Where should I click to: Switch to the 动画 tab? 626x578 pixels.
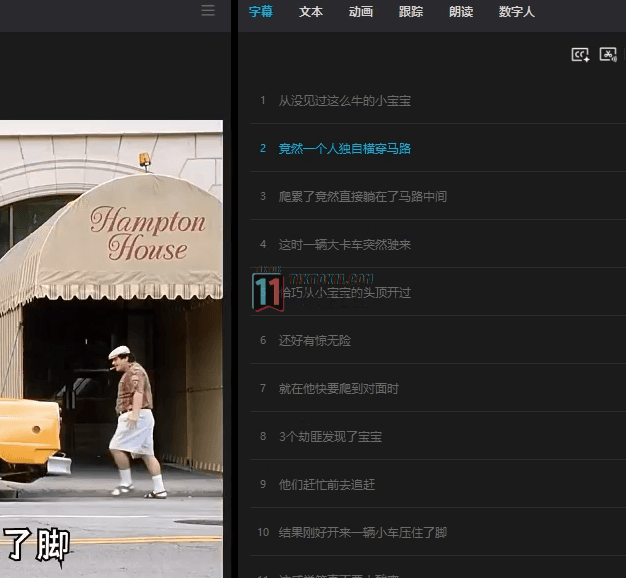361,12
